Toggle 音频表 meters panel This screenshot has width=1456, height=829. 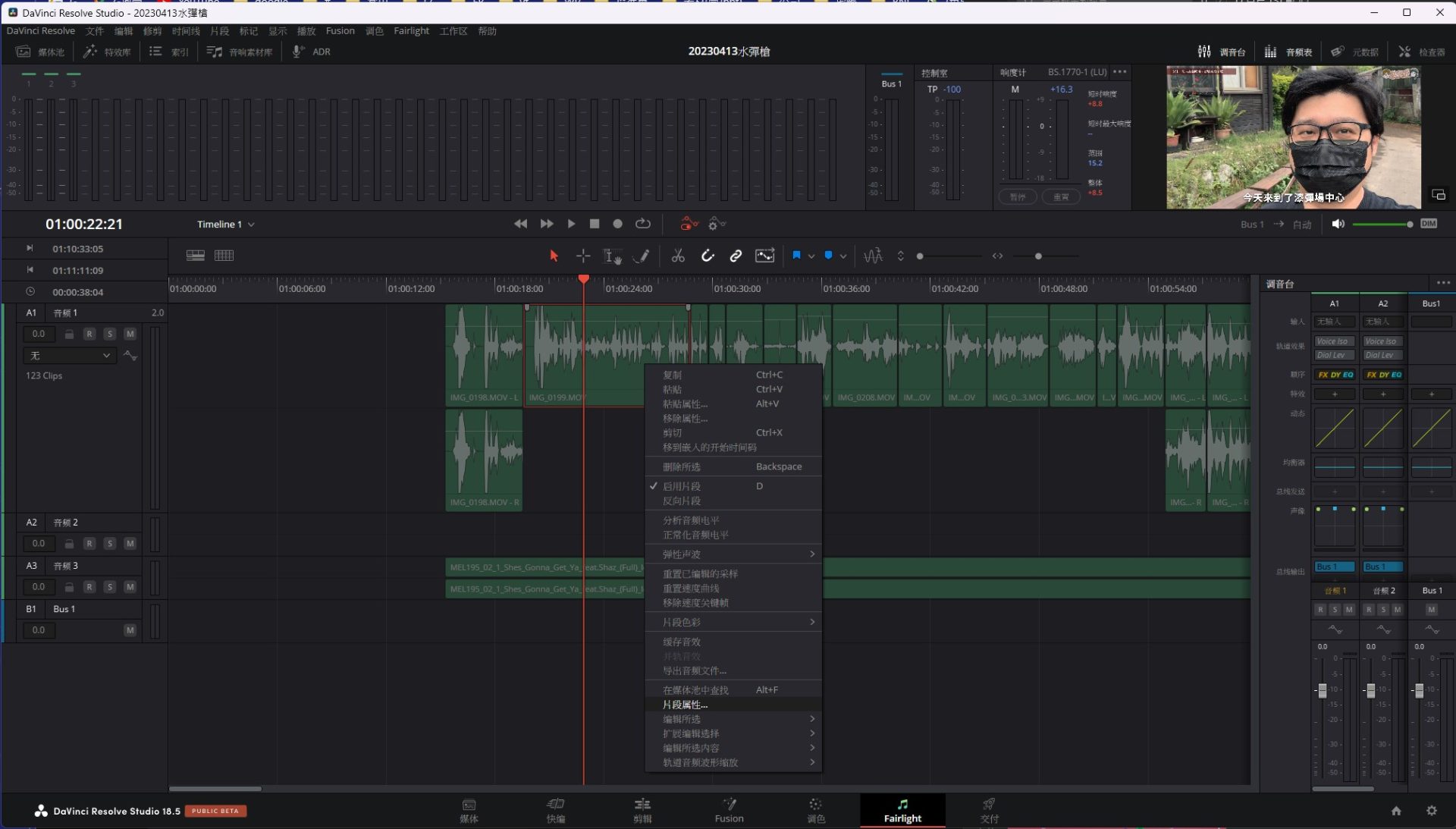[x=1288, y=52]
